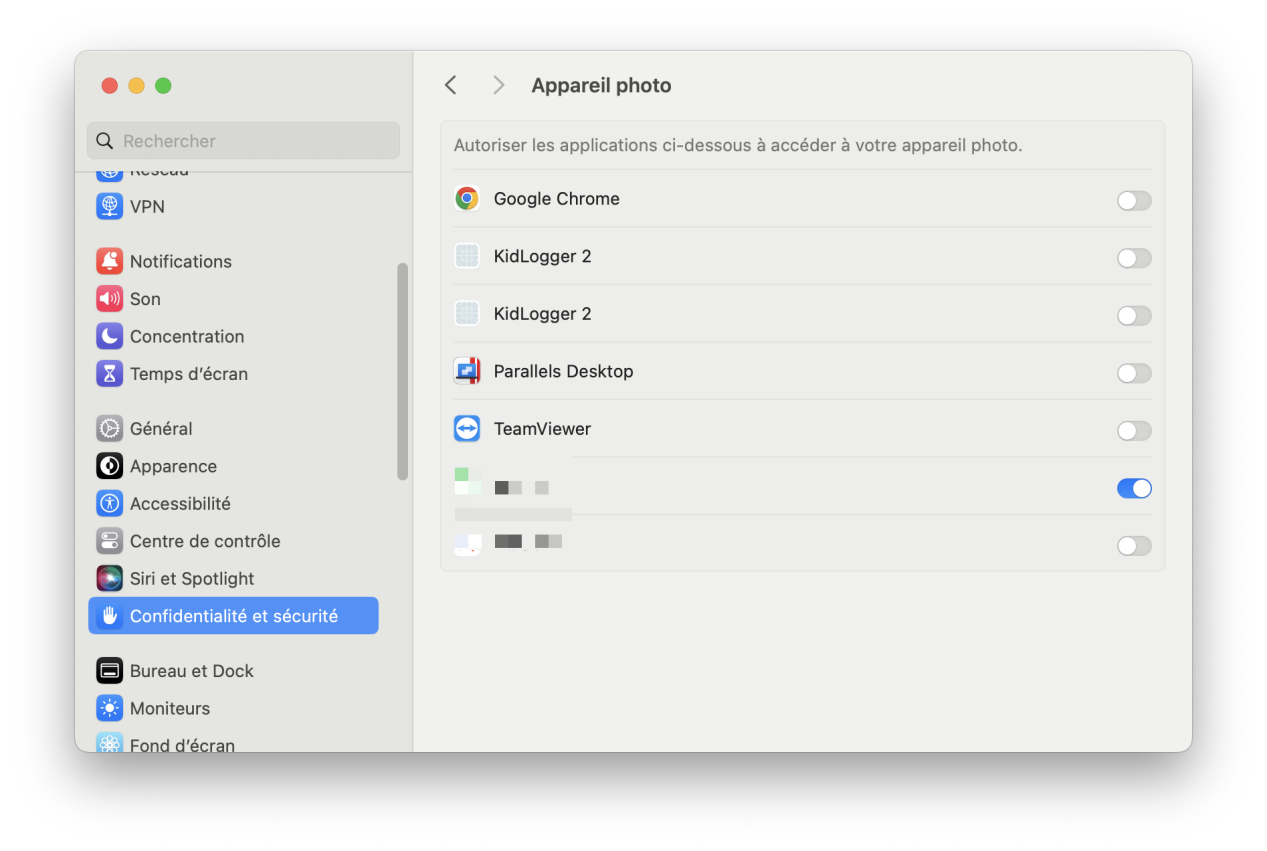Click the Siri et Spotlight icon
The width and height of the screenshot is (1267, 851).
(109, 578)
